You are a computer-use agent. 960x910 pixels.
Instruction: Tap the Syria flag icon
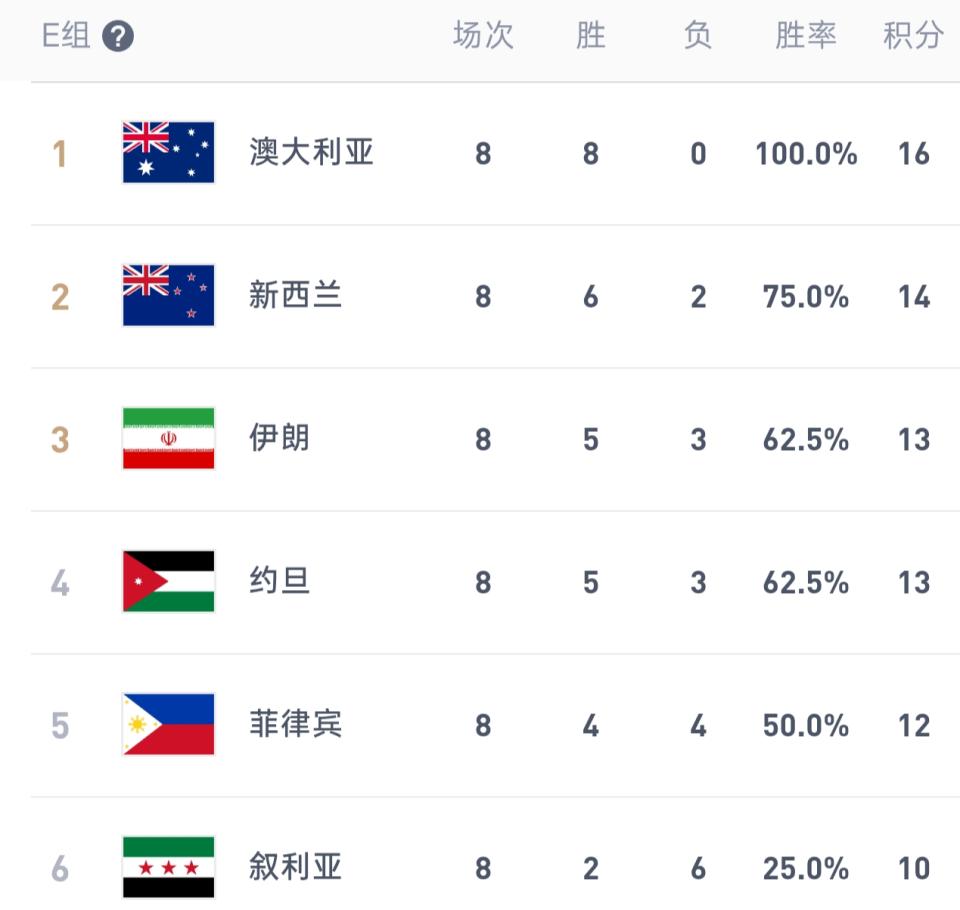click(168, 867)
